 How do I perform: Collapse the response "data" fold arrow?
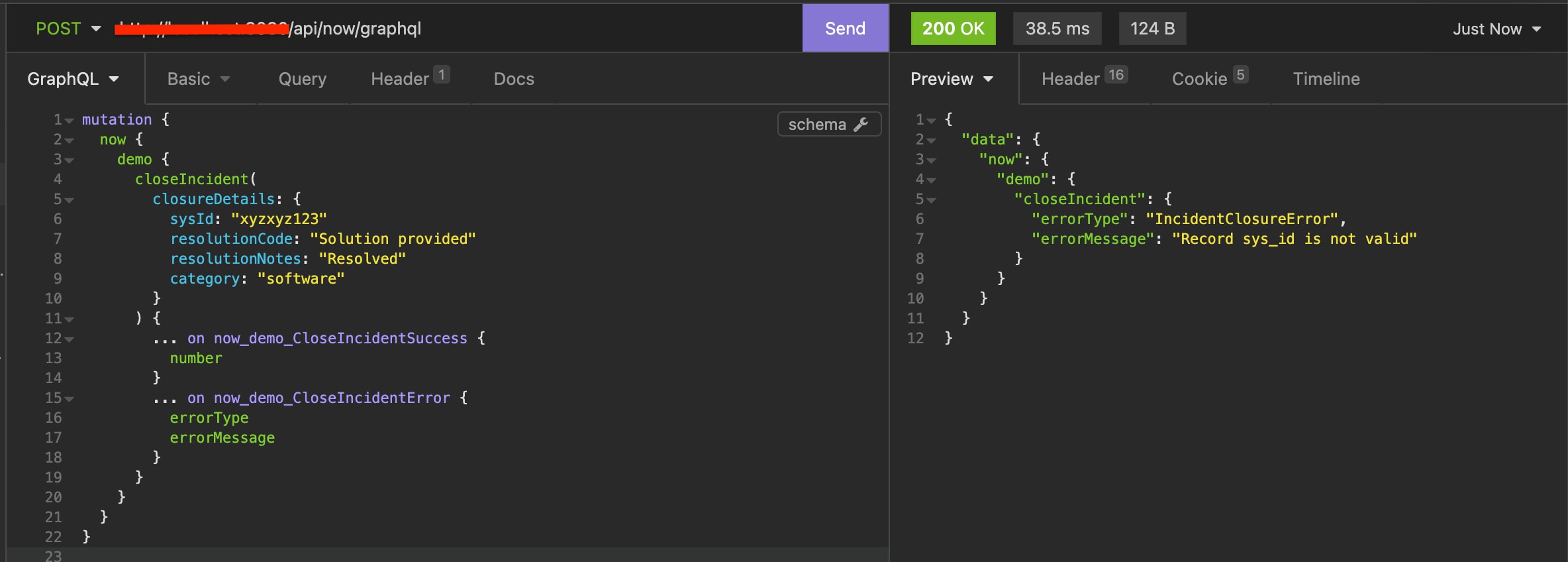tap(932, 140)
